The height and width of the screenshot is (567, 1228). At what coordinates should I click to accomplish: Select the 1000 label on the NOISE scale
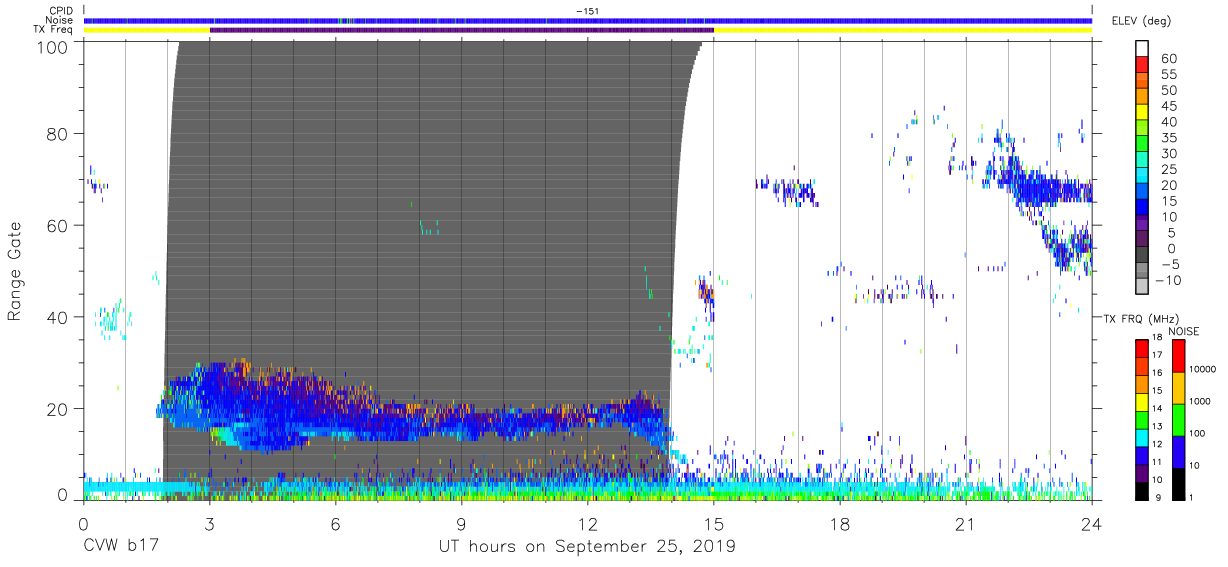pyautogui.click(x=1198, y=401)
